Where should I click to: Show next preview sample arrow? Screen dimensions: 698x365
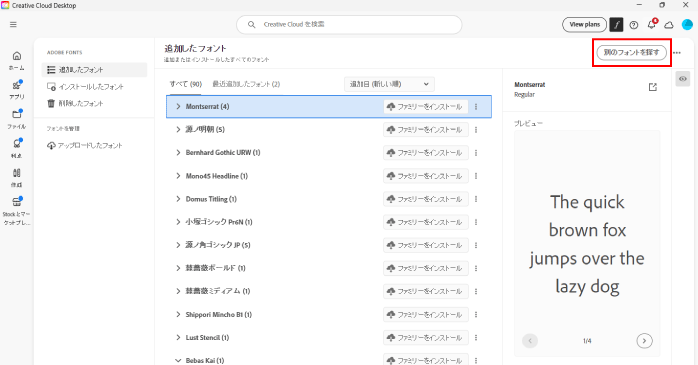(644, 341)
